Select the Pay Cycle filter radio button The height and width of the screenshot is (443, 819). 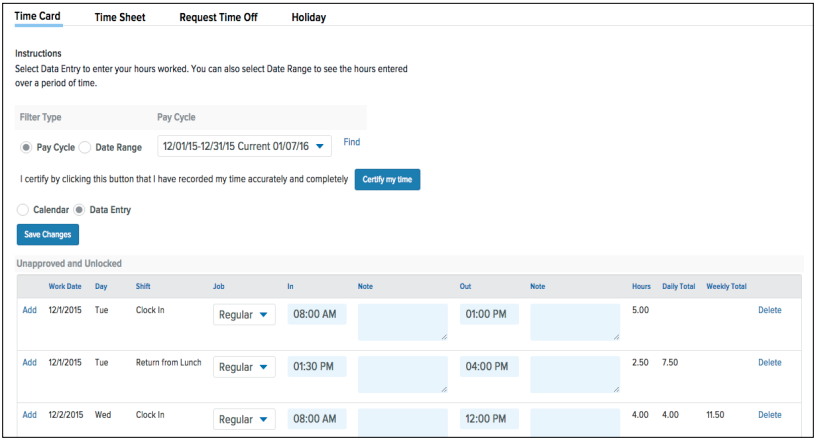[x=26, y=147]
